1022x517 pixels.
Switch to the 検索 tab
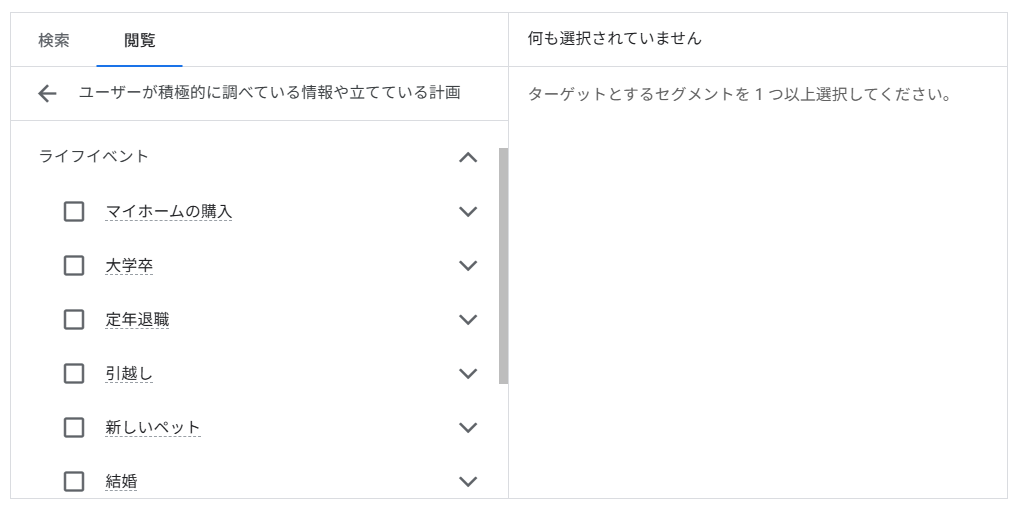point(54,41)
